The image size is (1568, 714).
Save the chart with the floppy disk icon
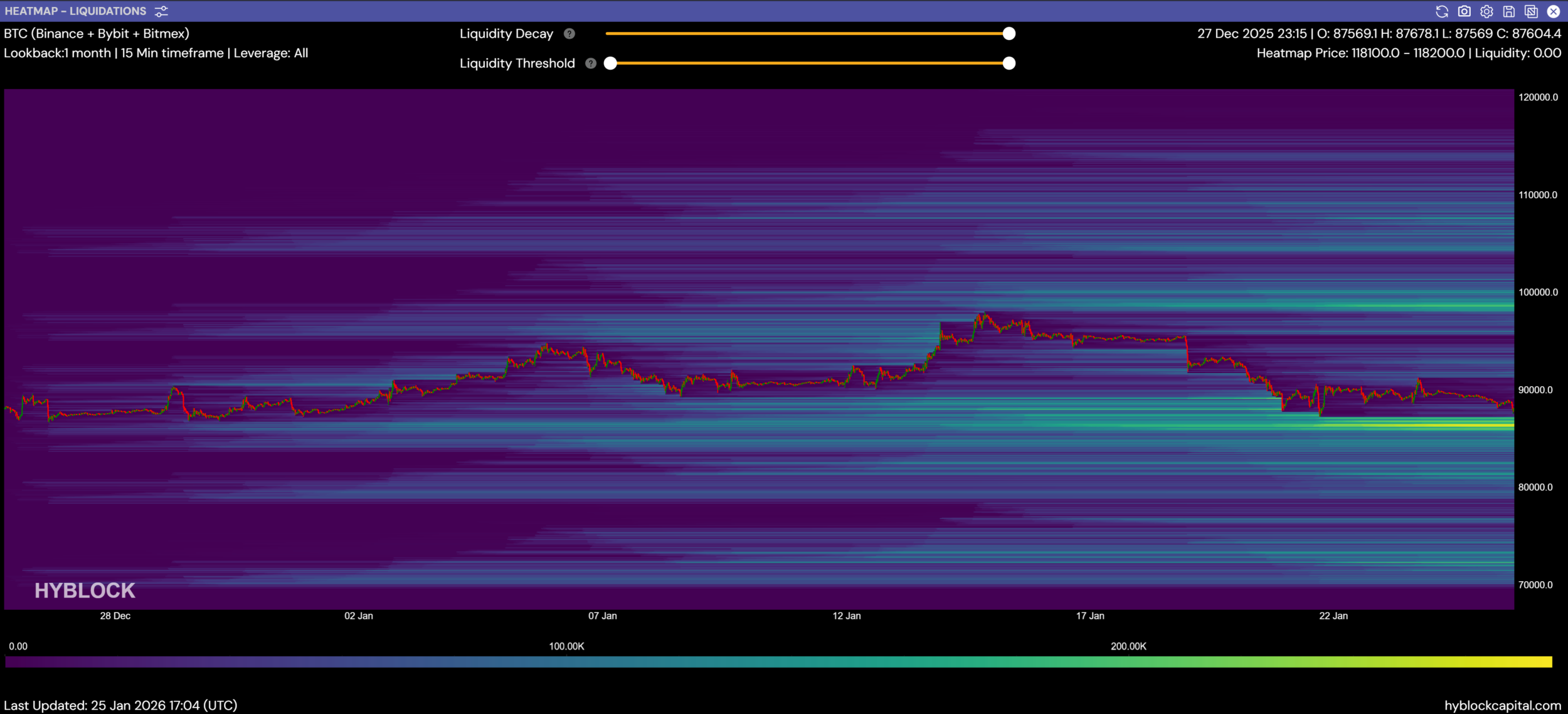1509,11
